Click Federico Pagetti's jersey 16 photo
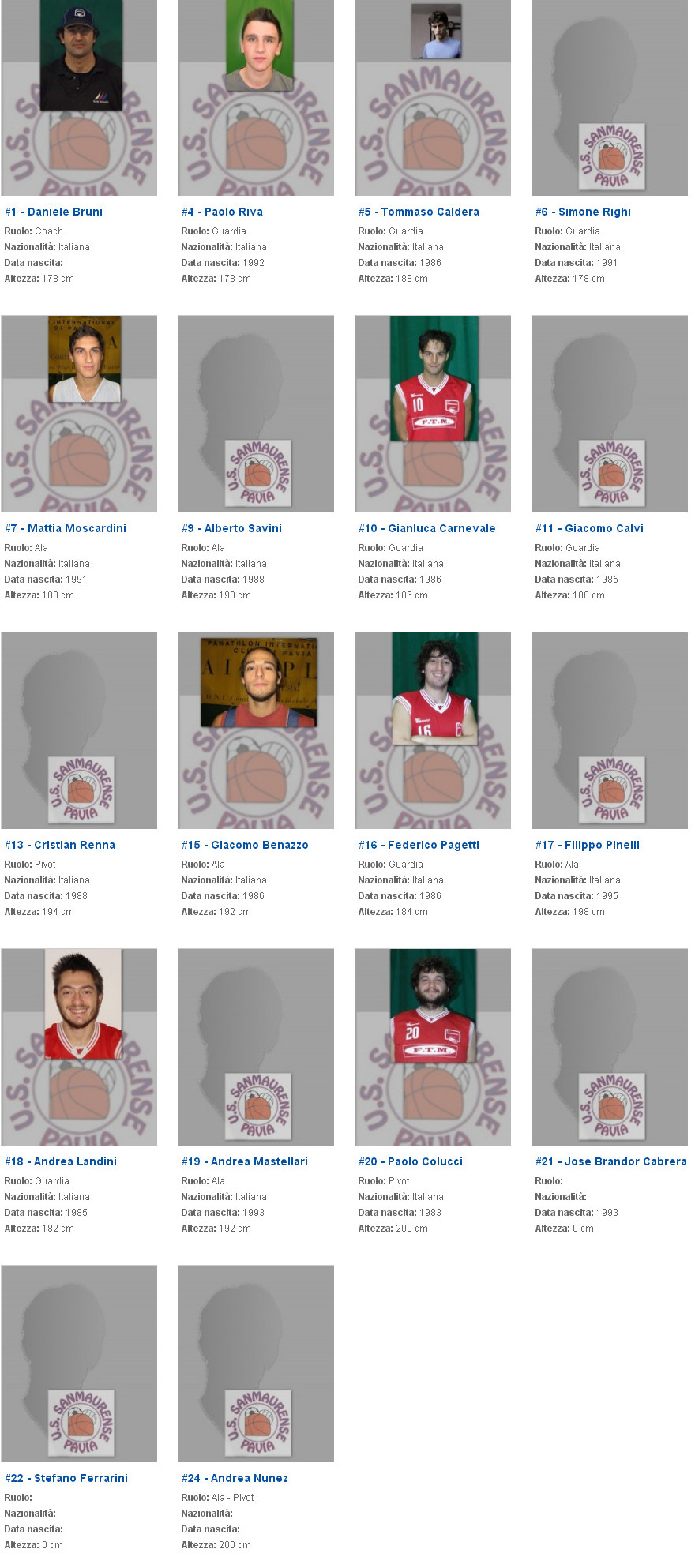This screenshot has width=695, height=1568. (435, 688)
